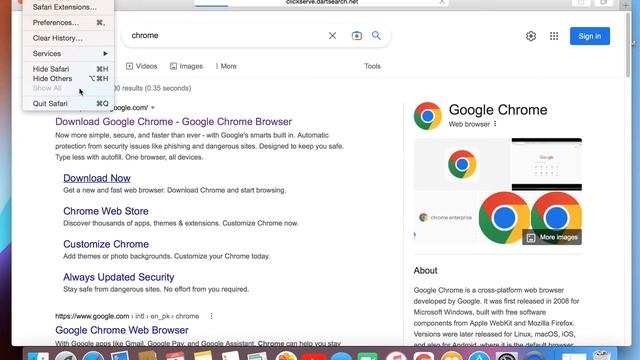Click 'Discover thousands of apps' description text
The image size is (640, 360).
tap(180, 223)
